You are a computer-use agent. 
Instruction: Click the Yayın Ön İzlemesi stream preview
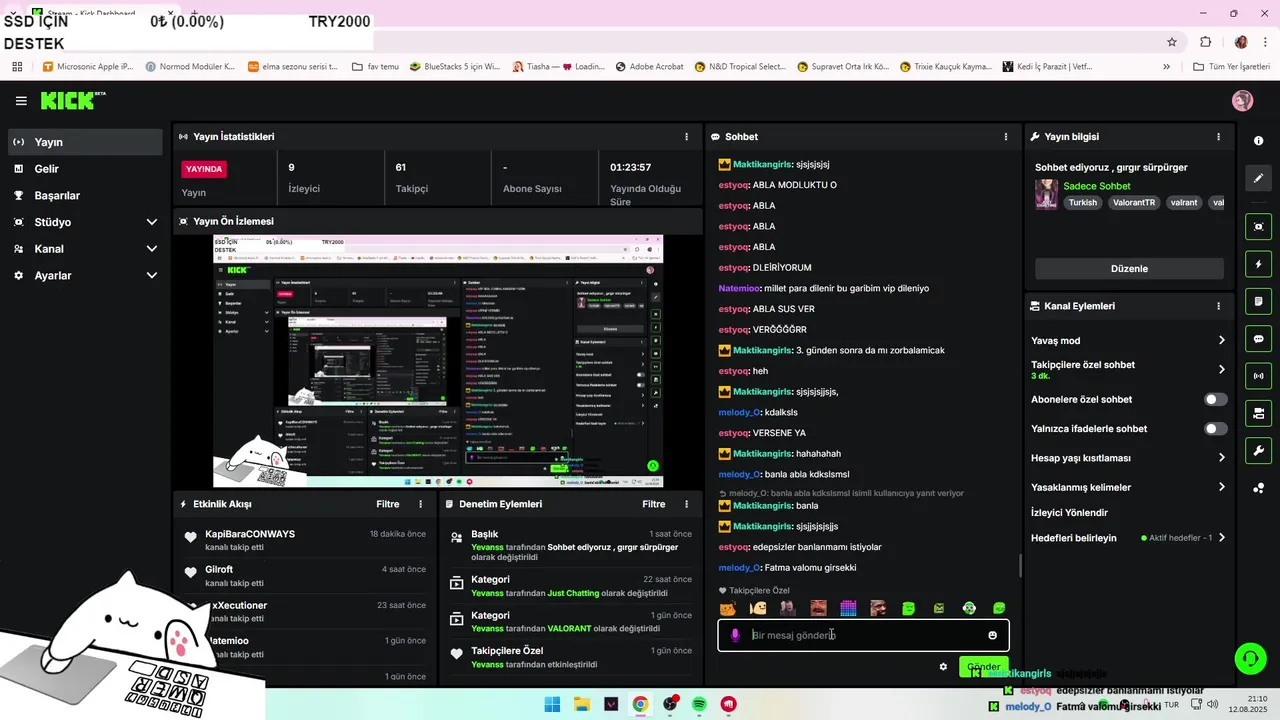438,361
